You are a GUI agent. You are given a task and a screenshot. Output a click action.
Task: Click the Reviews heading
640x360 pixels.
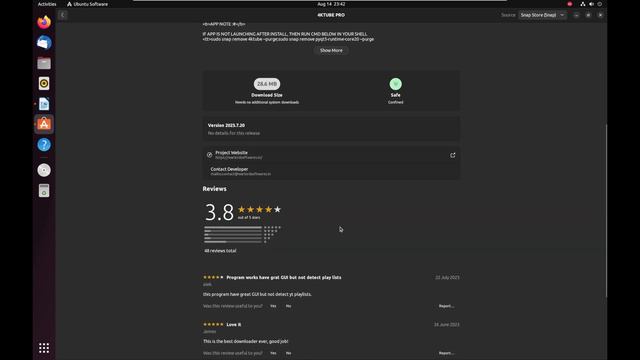214,189
